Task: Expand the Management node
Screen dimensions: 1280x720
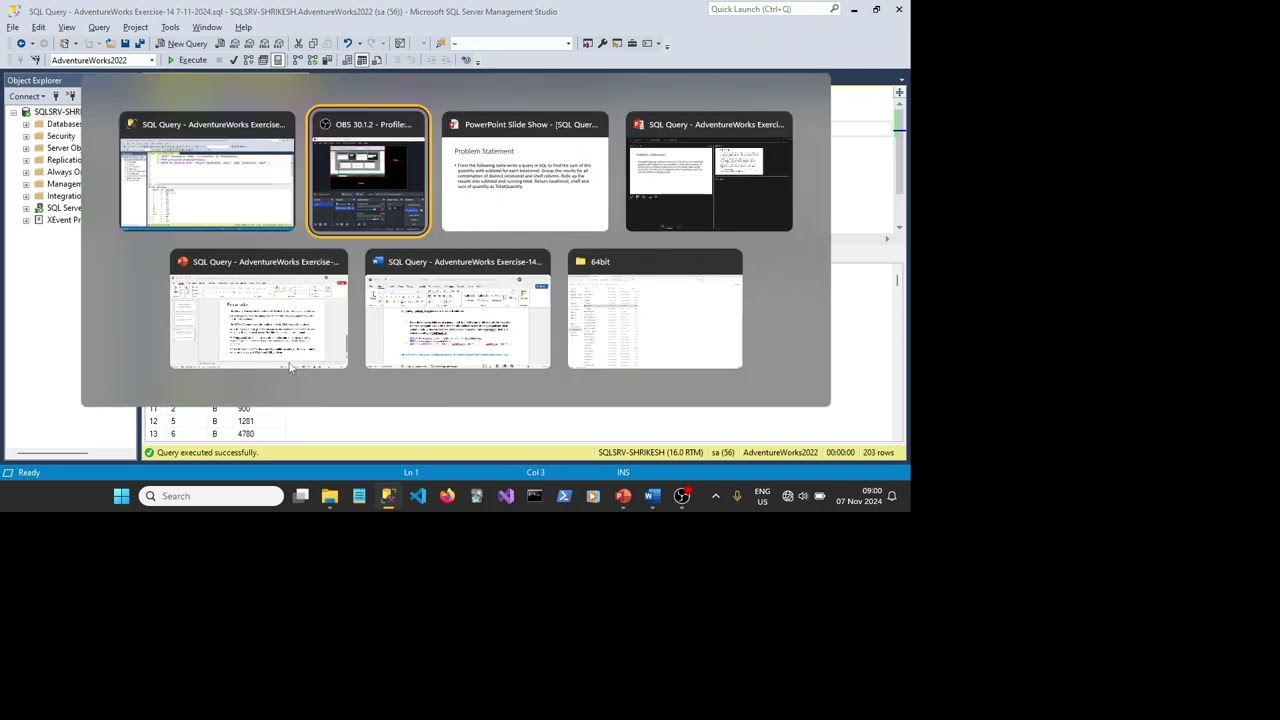Action: coord(26,184)
